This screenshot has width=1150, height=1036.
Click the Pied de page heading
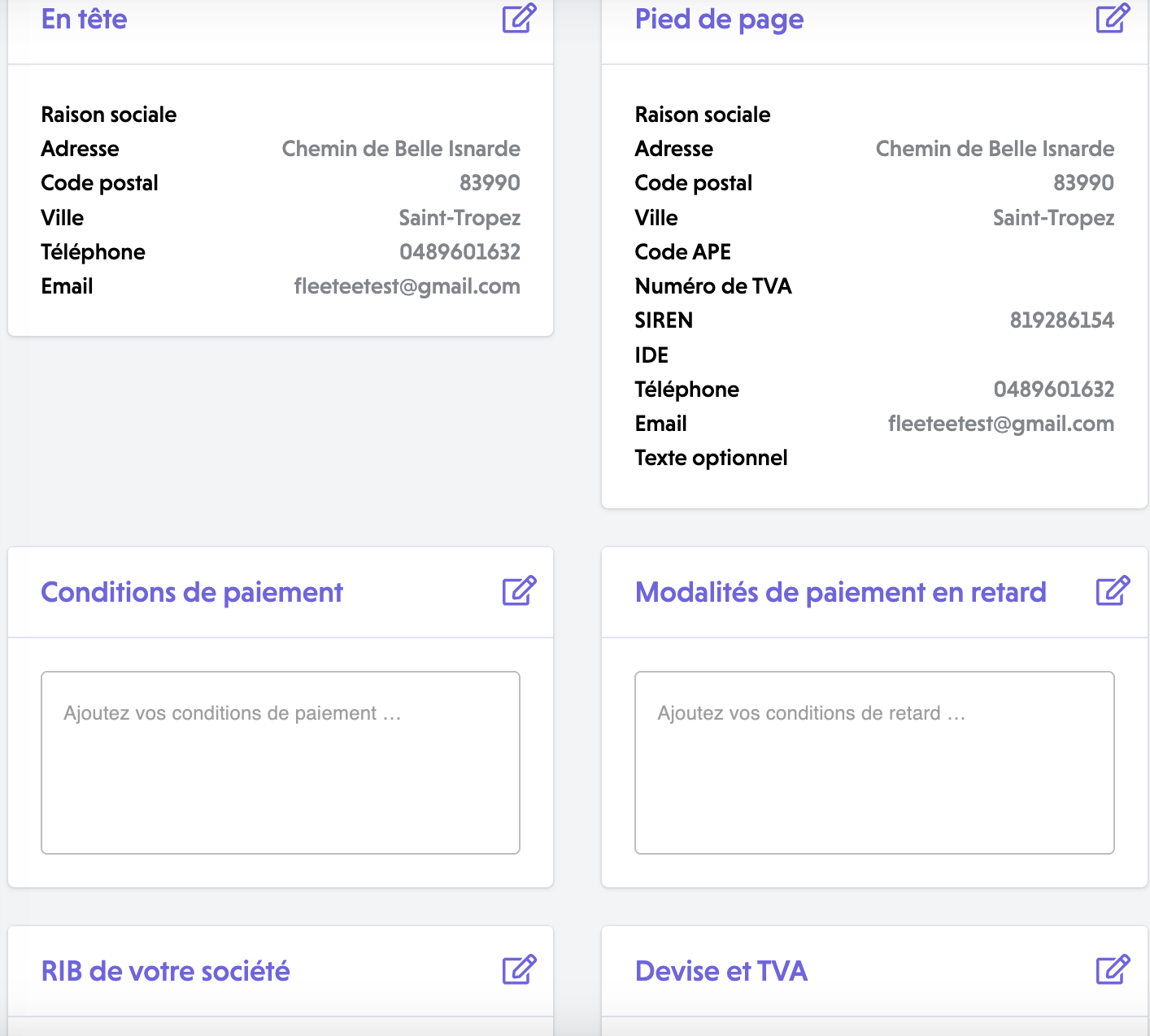coord(719,20)
